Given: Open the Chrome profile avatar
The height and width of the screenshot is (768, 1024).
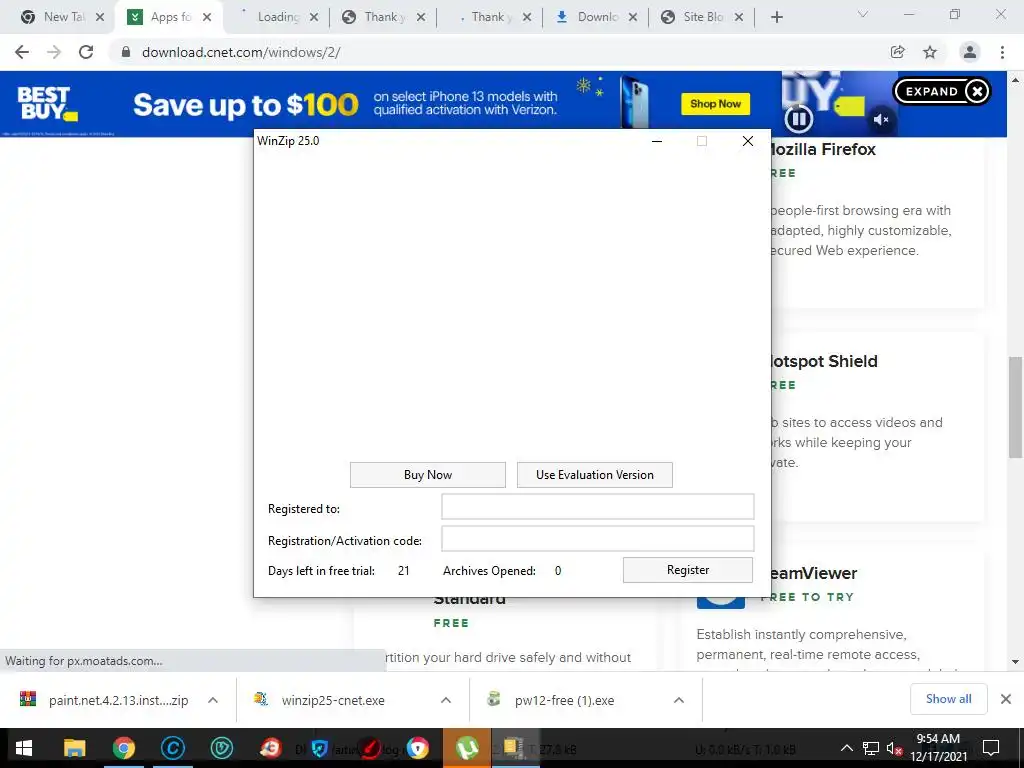Looking at the screenshot, I should 970,52.
